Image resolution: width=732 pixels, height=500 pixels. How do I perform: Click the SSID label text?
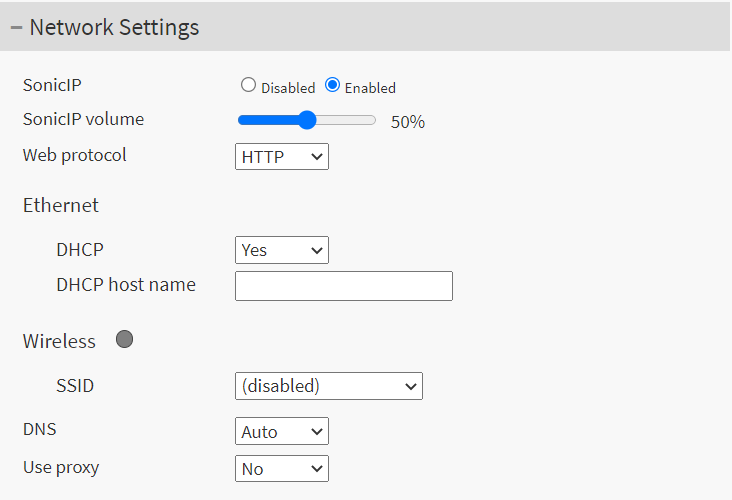click(75, 385)
